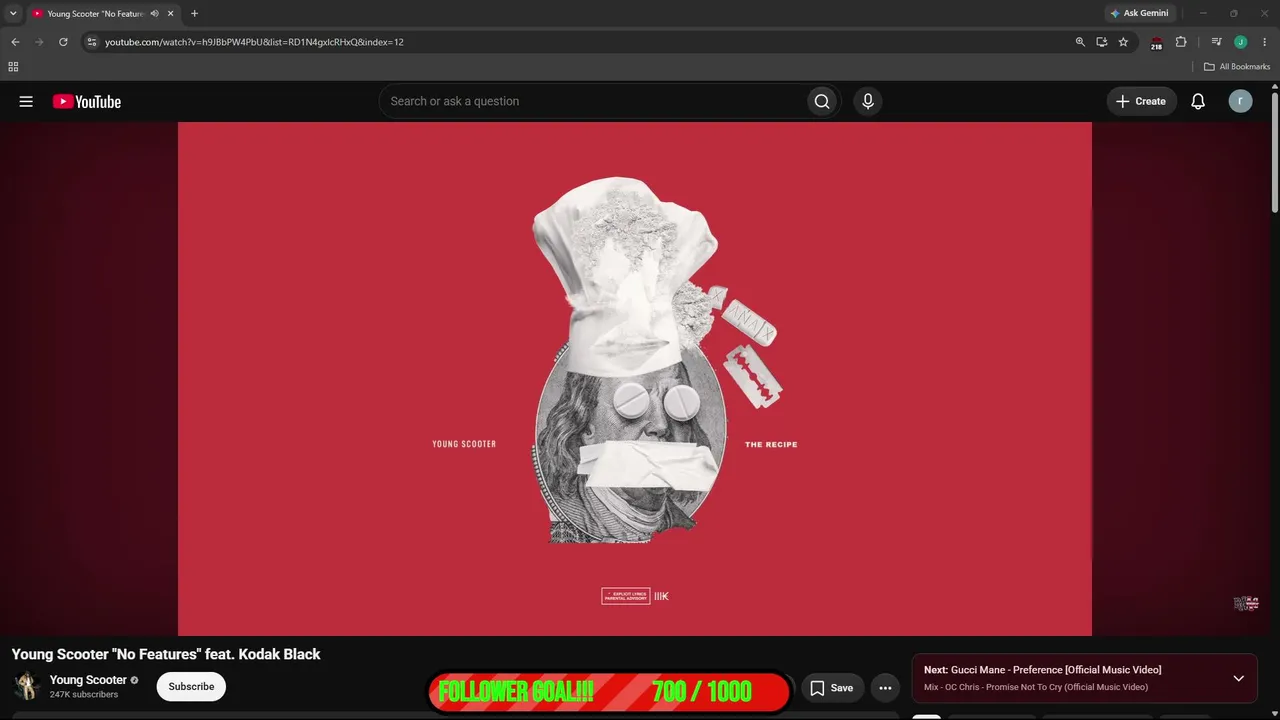The width and height of the screenshot is (1280, 720).
Task: Close the Young Scooter tab
Action: pyautogui.click(x=170, y=14)
